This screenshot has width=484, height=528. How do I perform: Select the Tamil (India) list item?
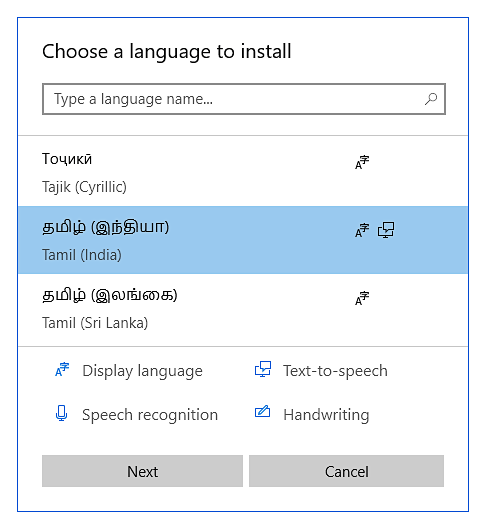coord(243,240)
